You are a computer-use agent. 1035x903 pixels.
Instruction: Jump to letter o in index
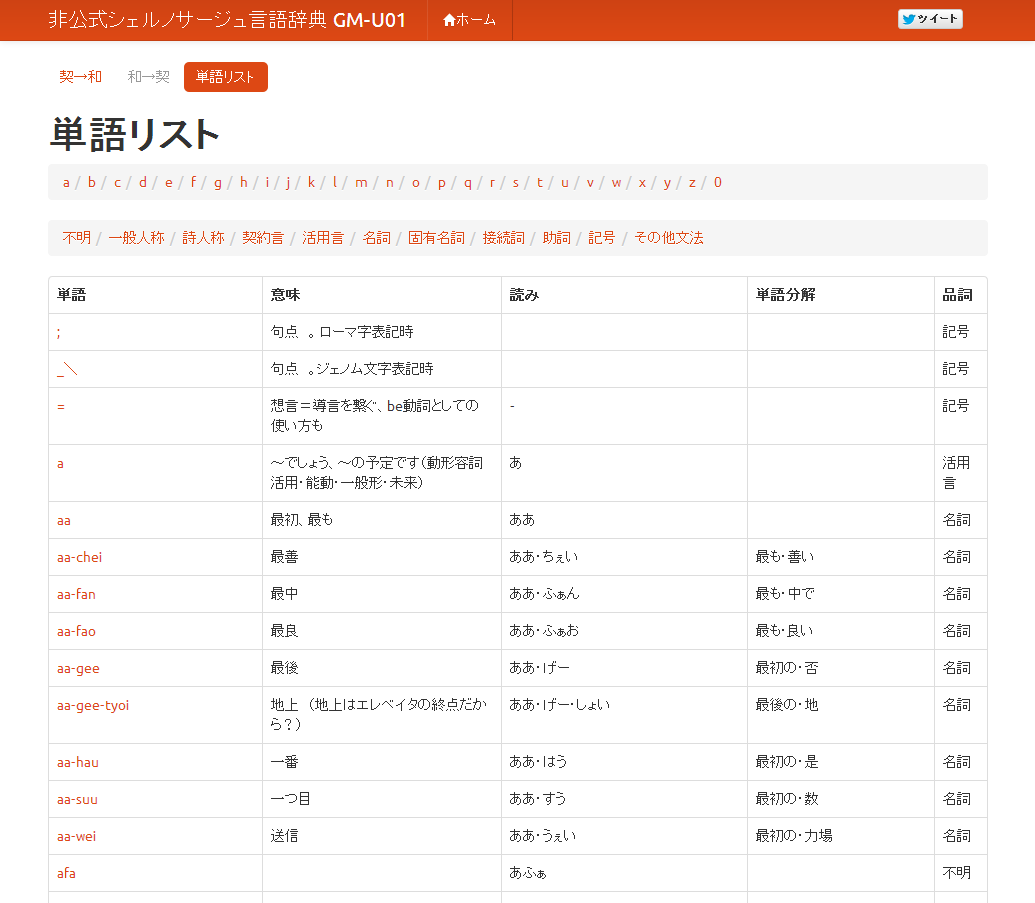[416, 183]
